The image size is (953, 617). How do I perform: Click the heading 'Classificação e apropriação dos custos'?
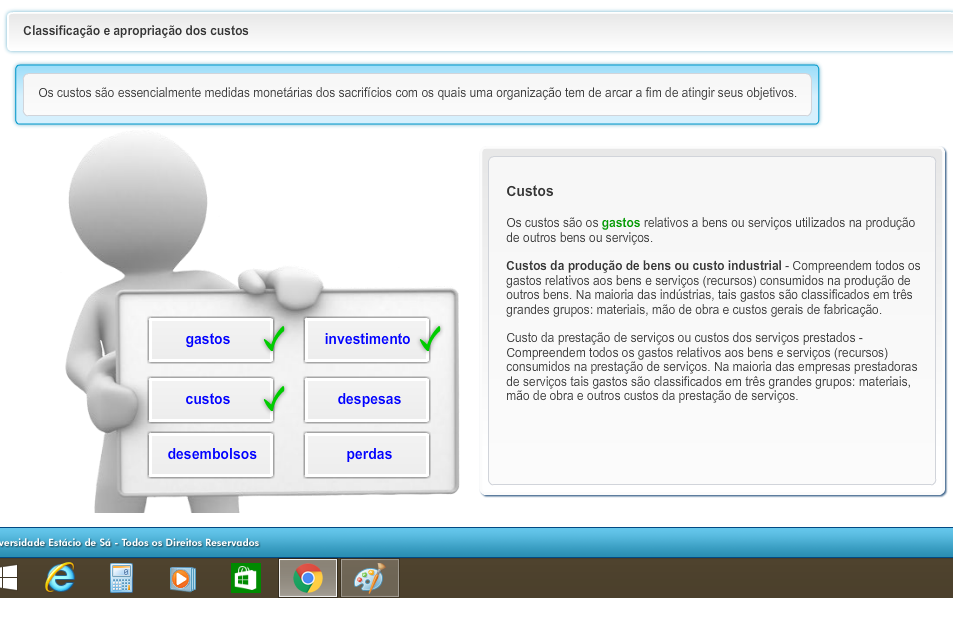136,30
